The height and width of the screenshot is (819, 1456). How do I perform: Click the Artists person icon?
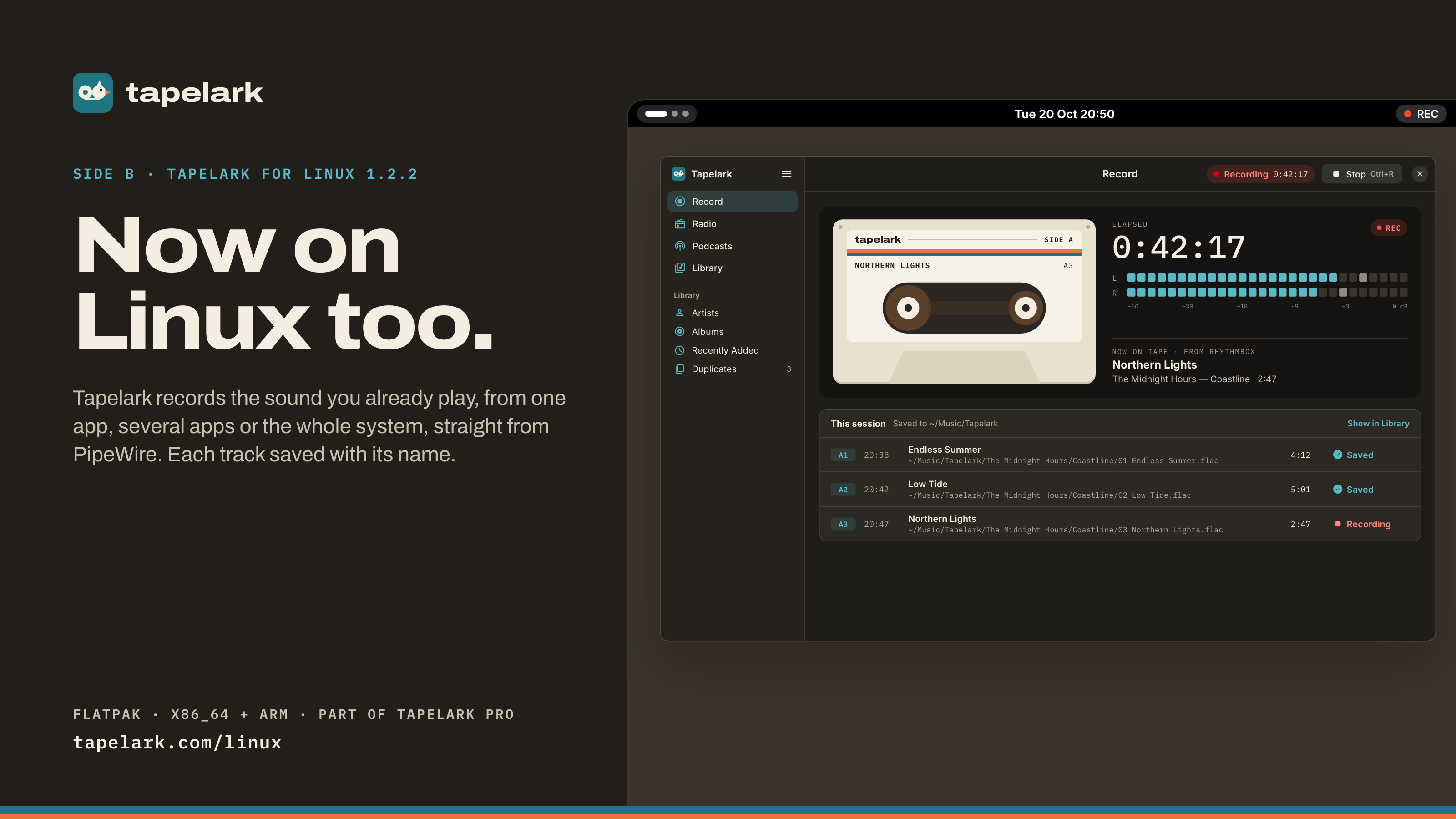[680, 313]
